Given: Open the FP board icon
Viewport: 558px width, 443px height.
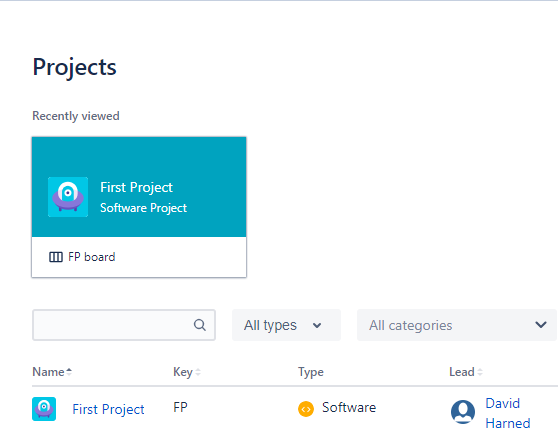Looking at the screenshot, I should pos(56,257).
